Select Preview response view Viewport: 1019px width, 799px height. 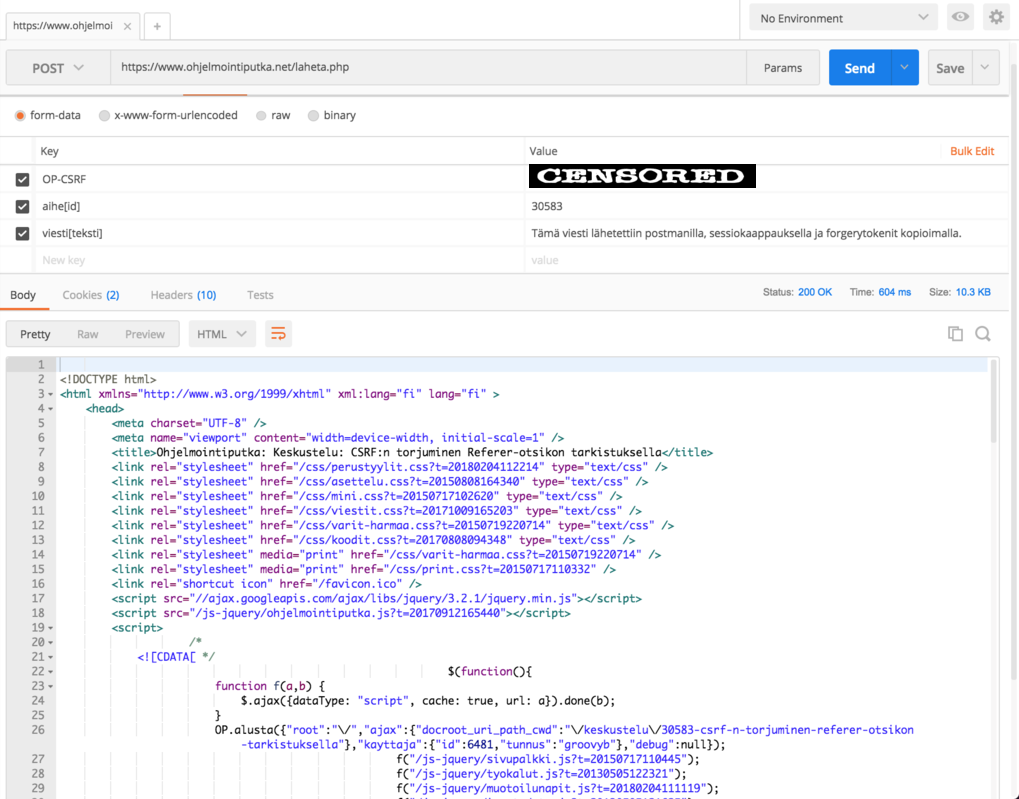[x=145, y=334]
